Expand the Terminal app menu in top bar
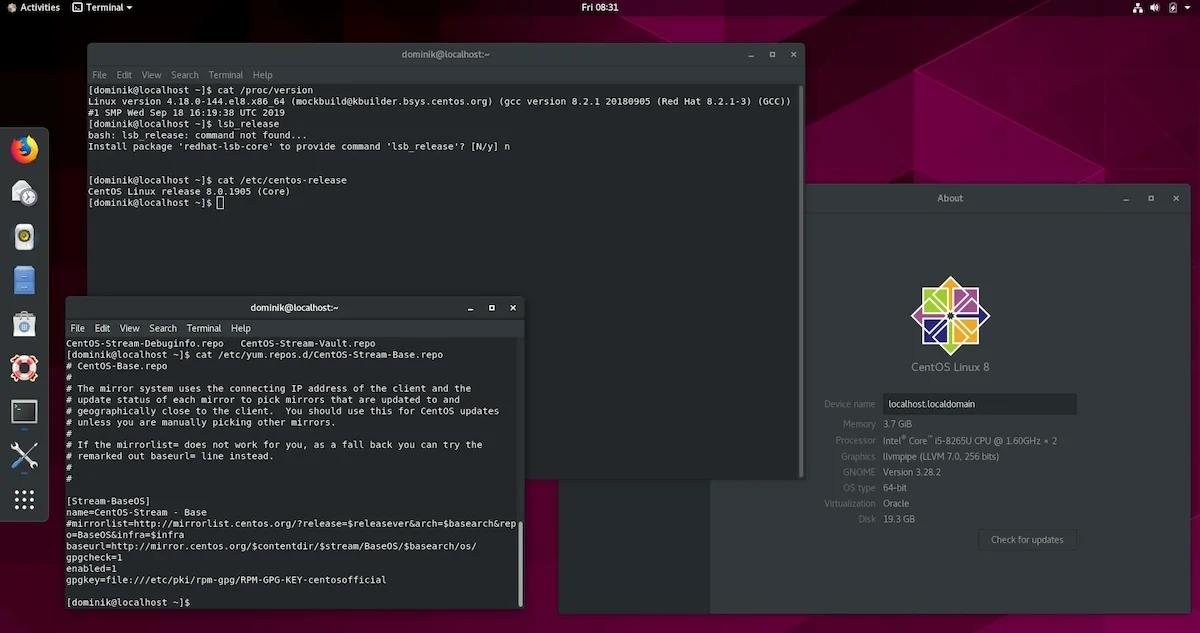This screenshot has height=633, width=1200. (x=104, y=7)
